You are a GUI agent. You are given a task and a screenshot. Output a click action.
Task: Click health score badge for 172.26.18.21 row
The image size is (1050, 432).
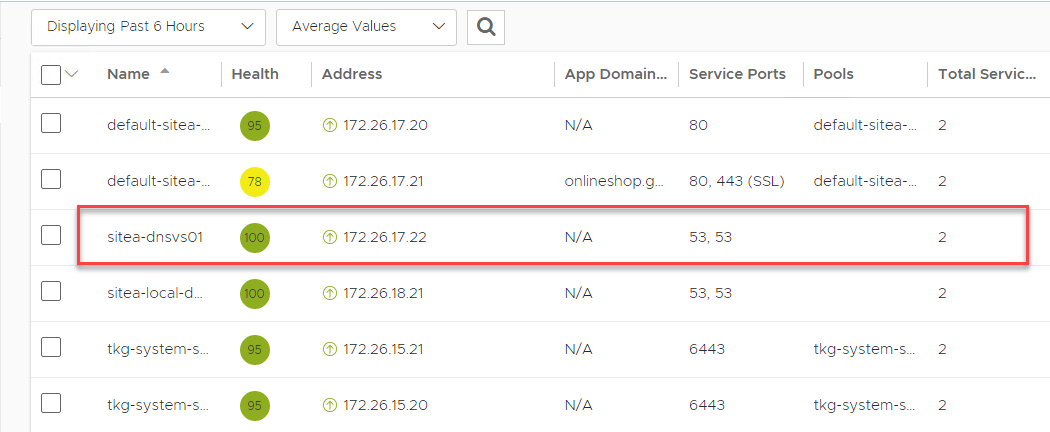[255, 294]
